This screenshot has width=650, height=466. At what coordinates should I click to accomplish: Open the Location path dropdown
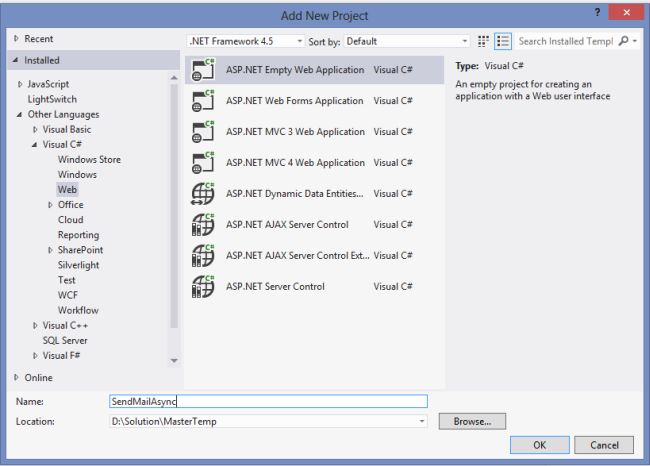(x=422, y=422)
